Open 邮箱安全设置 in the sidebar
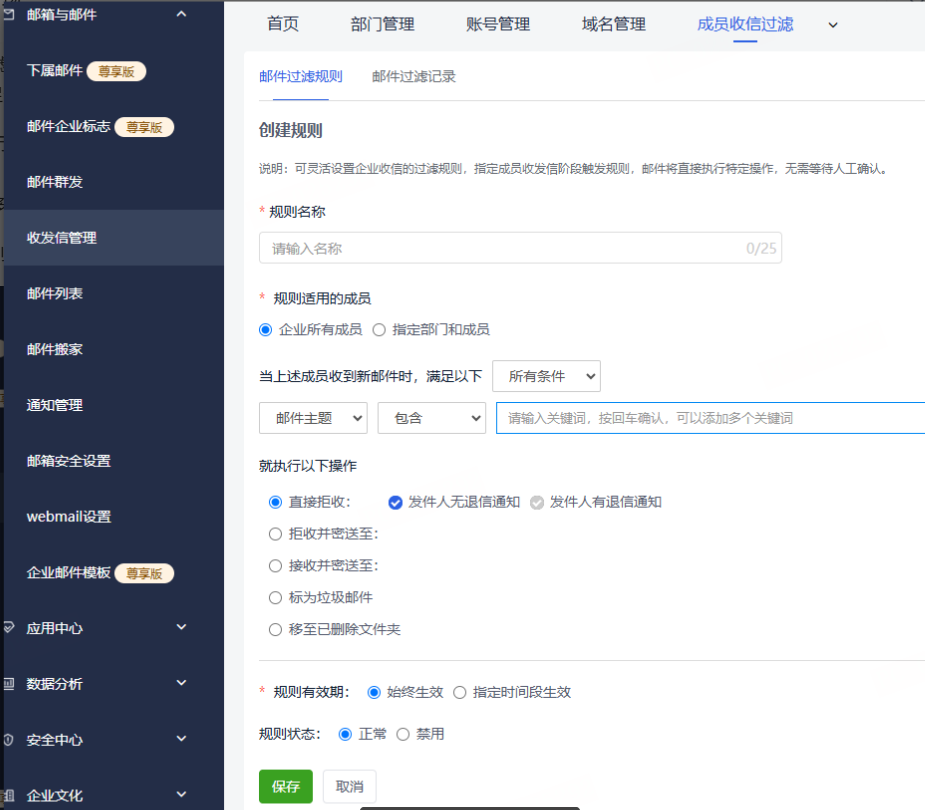 pyautogui.click(x=68, y=461)
